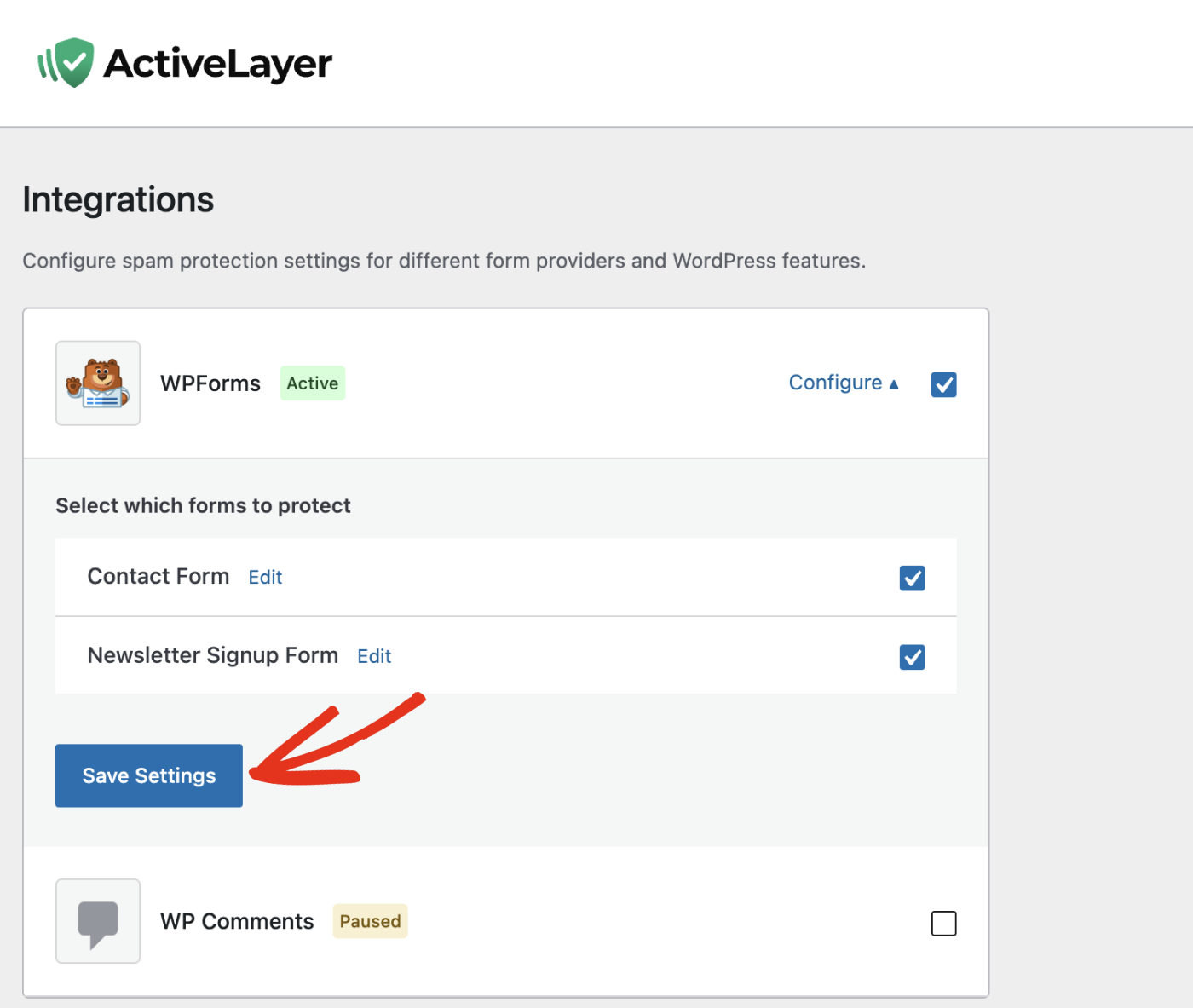1193x1008 pixels.
Task: Click the WP Comments speech bubble icon
Action: (x=98, y=921)
